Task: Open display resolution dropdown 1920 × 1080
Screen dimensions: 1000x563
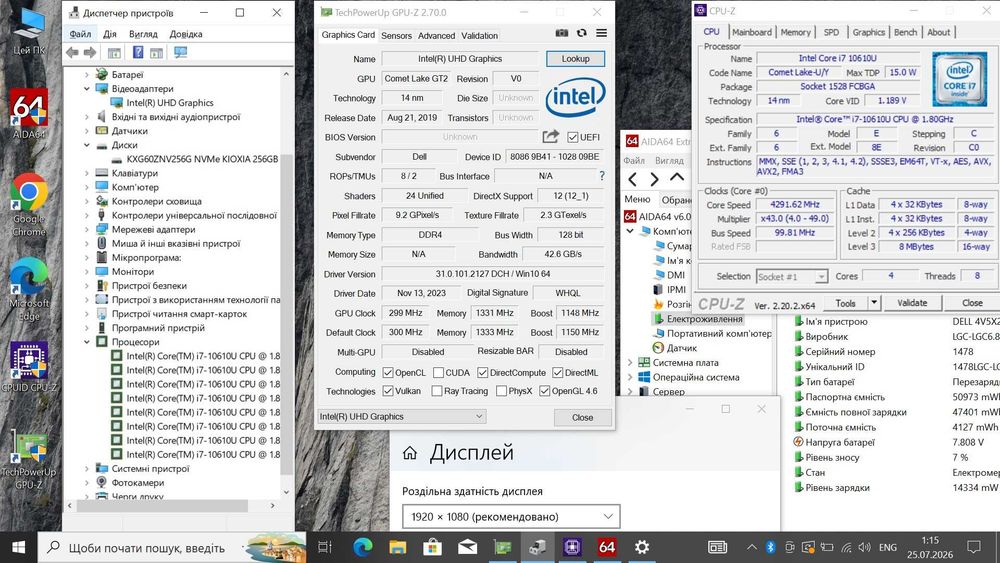Action: click(x=511, y=516)
